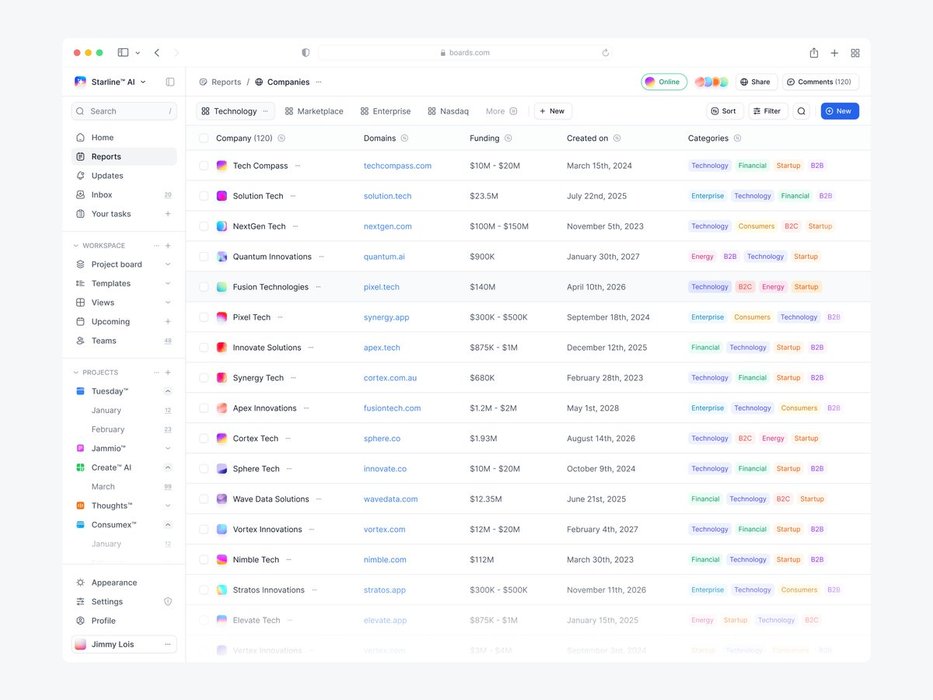Switch to the Nasdaq tab
This screenshot has height=700, width=933.
click(448, 111)
